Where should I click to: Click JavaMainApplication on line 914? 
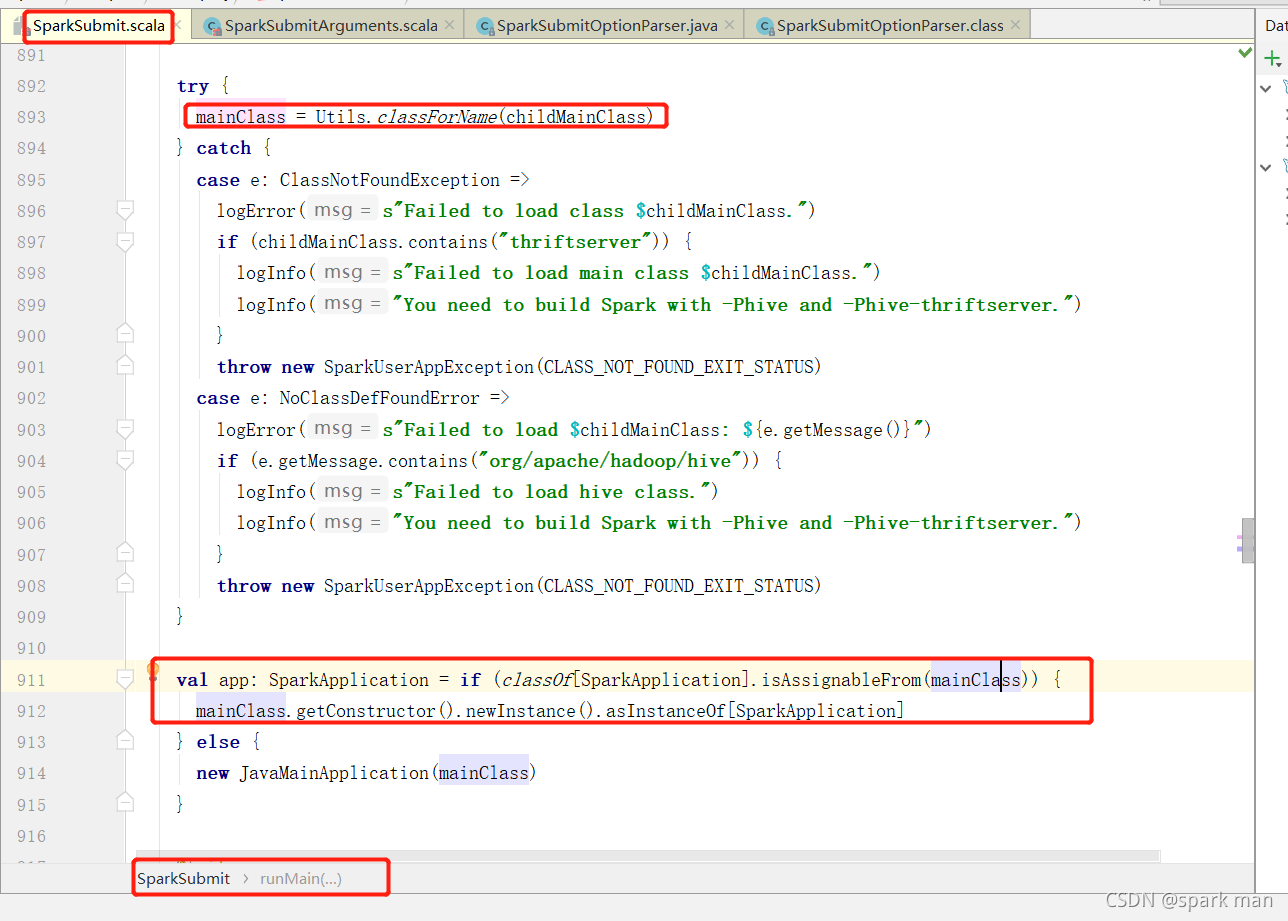pos(335,773)
